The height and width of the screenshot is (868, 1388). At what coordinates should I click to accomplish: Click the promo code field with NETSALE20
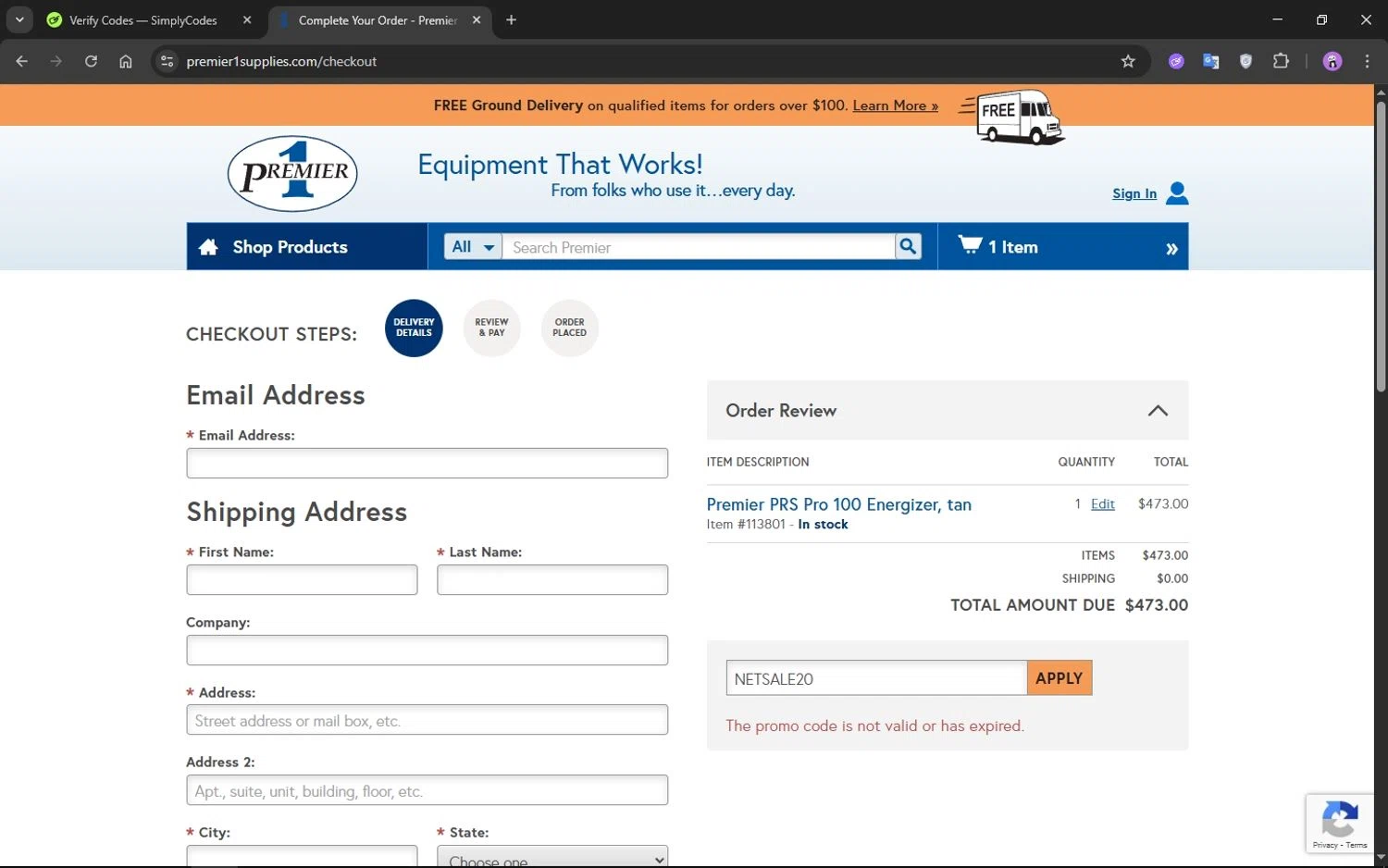[x=876, y=678]
